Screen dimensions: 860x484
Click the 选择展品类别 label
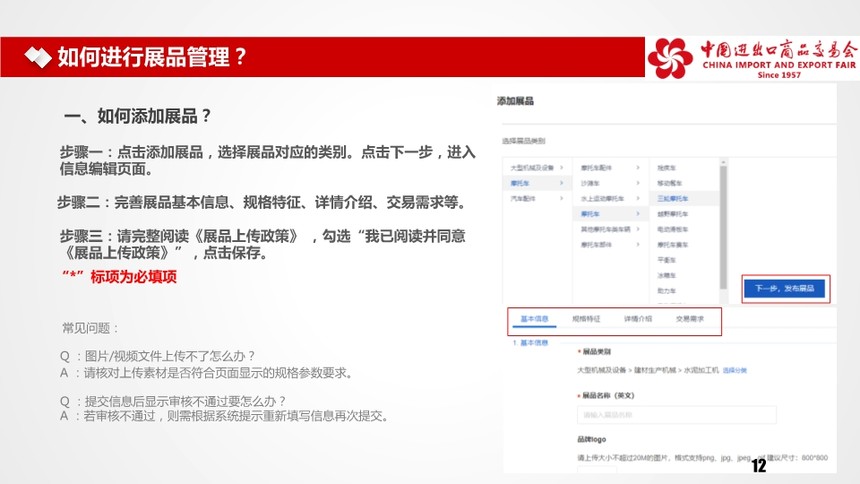click(x=523, y=141)
